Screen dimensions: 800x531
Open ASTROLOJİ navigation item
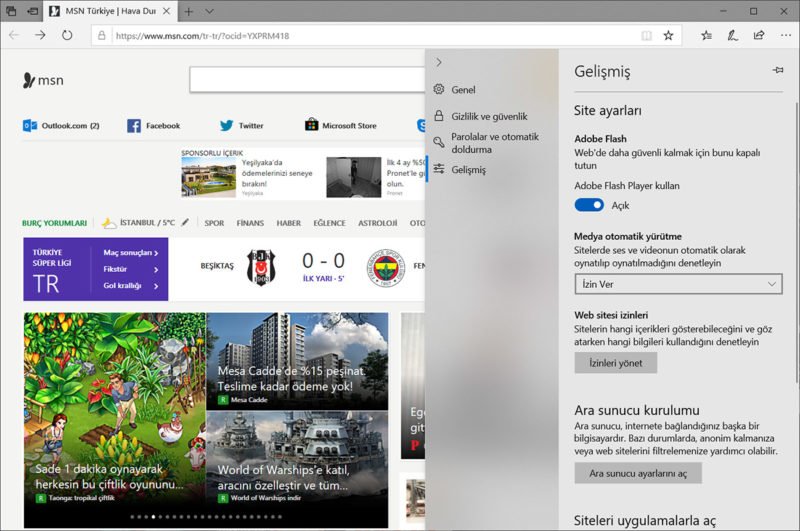point(378,223)
